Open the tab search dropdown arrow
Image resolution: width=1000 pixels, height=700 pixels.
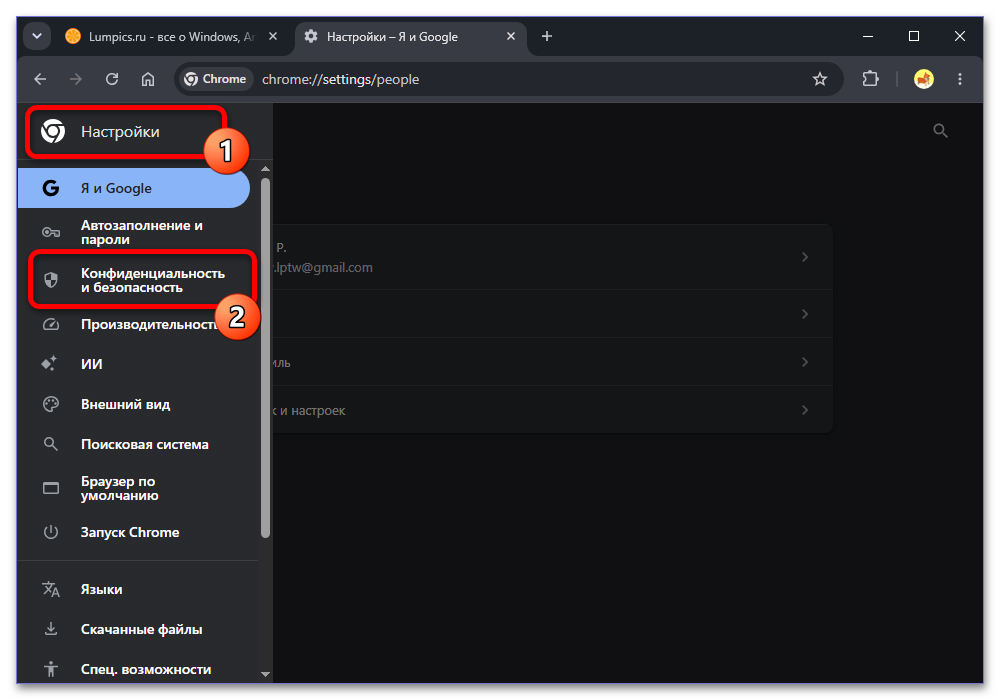tap(37, 36)
